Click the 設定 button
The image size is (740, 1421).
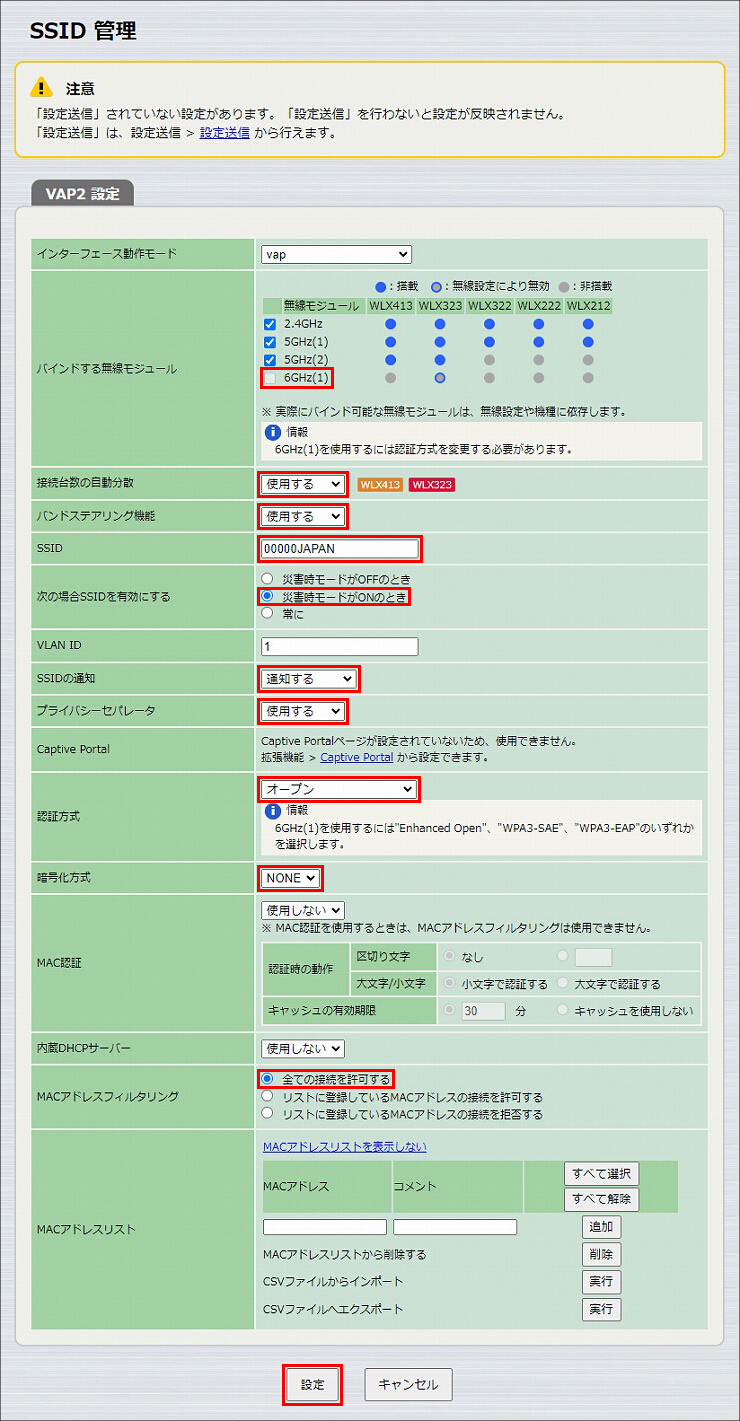312,1385
